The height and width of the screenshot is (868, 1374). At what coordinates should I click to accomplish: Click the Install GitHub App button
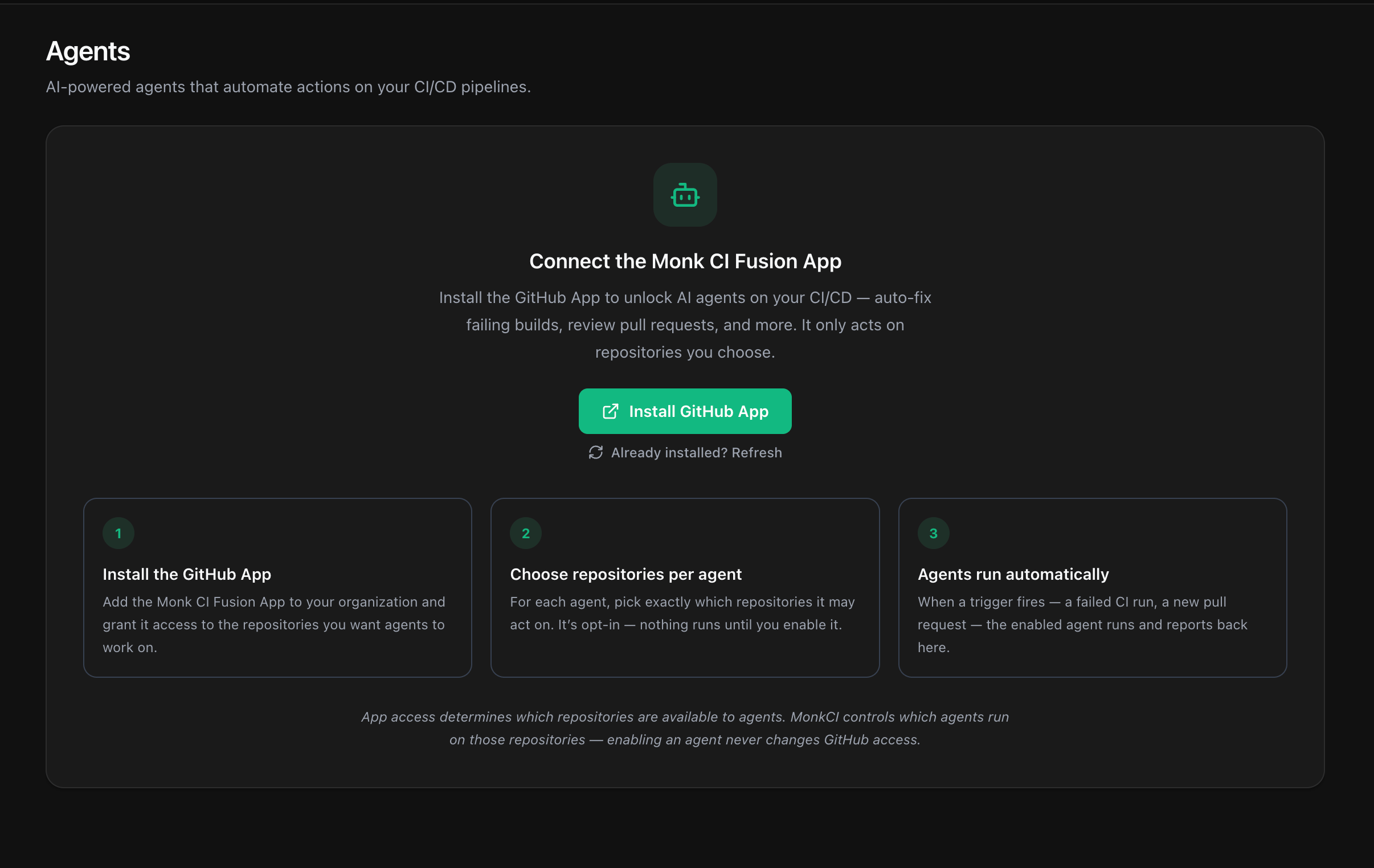tap(685, 411)
